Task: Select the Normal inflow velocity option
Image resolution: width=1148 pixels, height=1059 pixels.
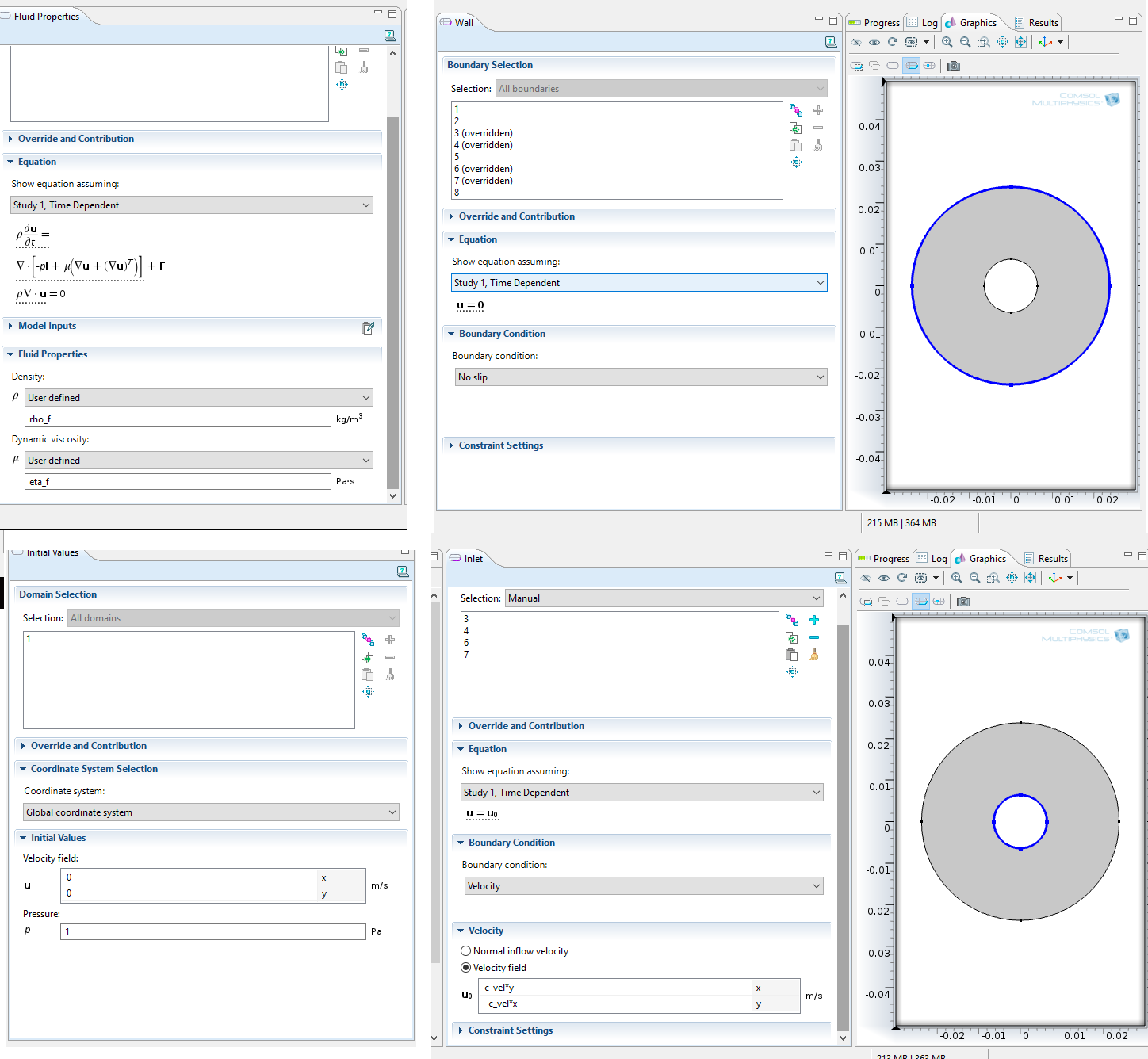Action: coord(466,951)
